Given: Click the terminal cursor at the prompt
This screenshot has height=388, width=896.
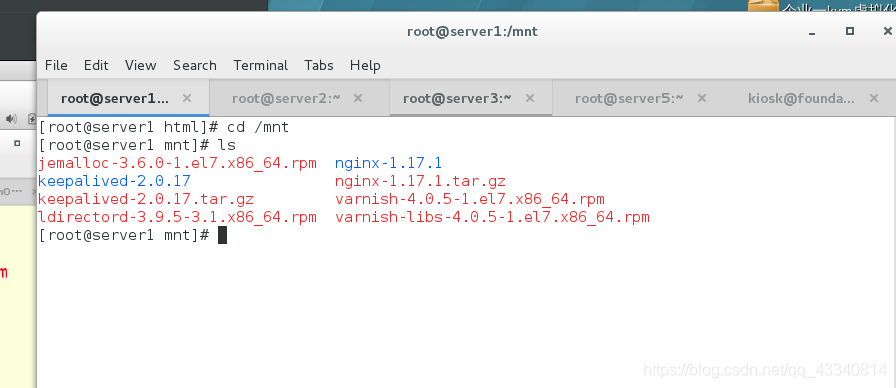Looking at the screenshot, I should pos(222,235).
